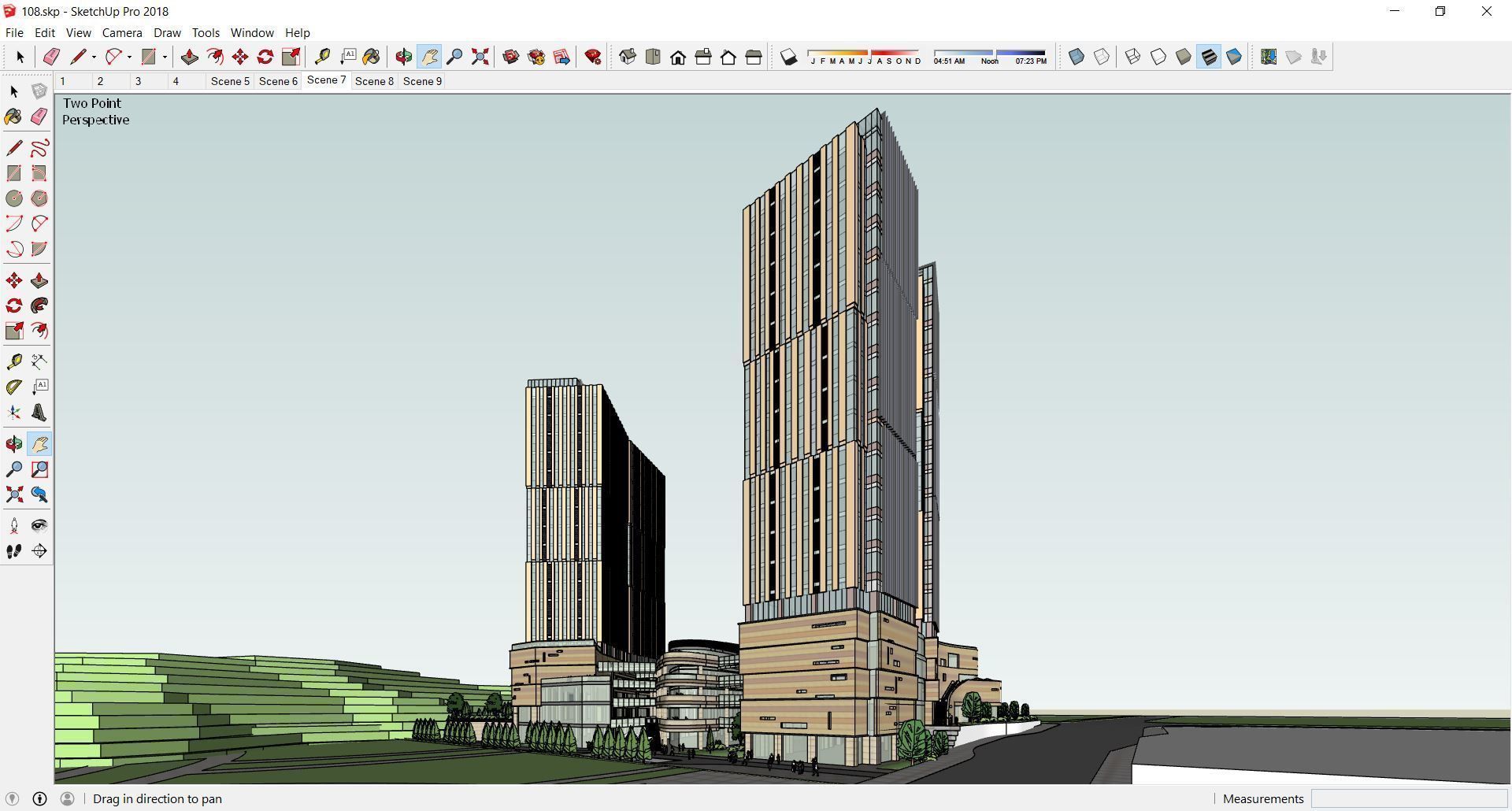Enable Monochrome face style
This screenshot has height=811, width=1512.
[1234, 57]
